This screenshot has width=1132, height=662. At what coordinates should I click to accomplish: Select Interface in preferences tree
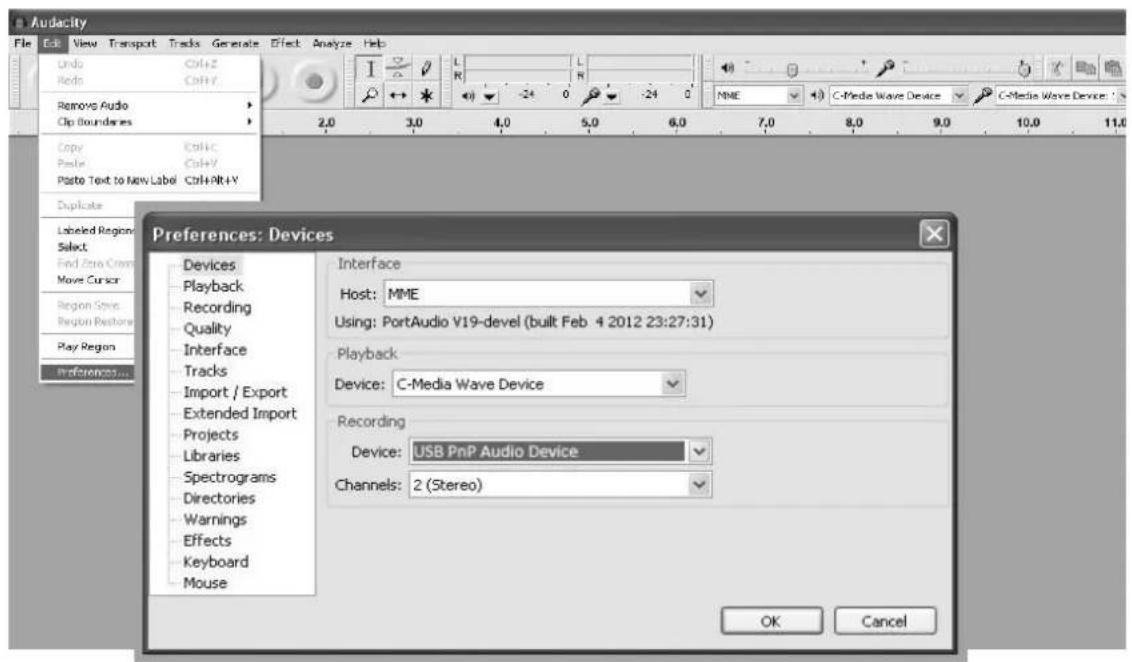(215, 349)
